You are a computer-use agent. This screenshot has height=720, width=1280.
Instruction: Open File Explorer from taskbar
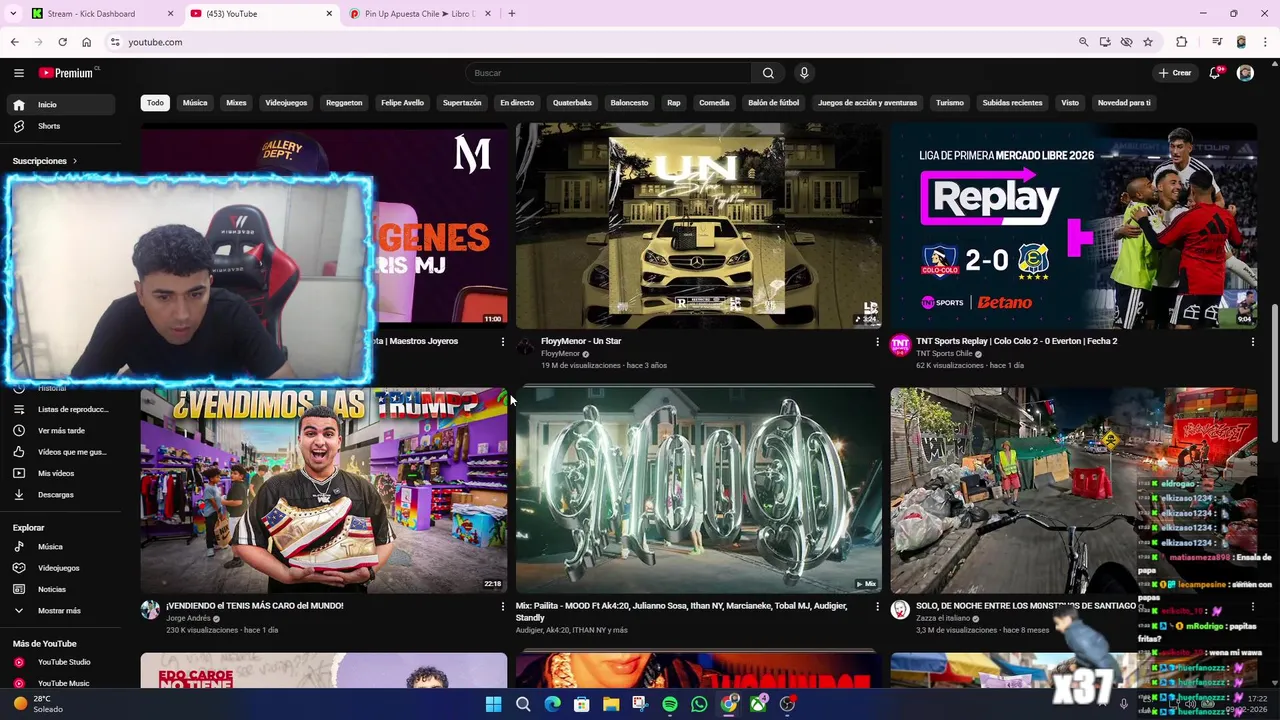pos(611,704)
